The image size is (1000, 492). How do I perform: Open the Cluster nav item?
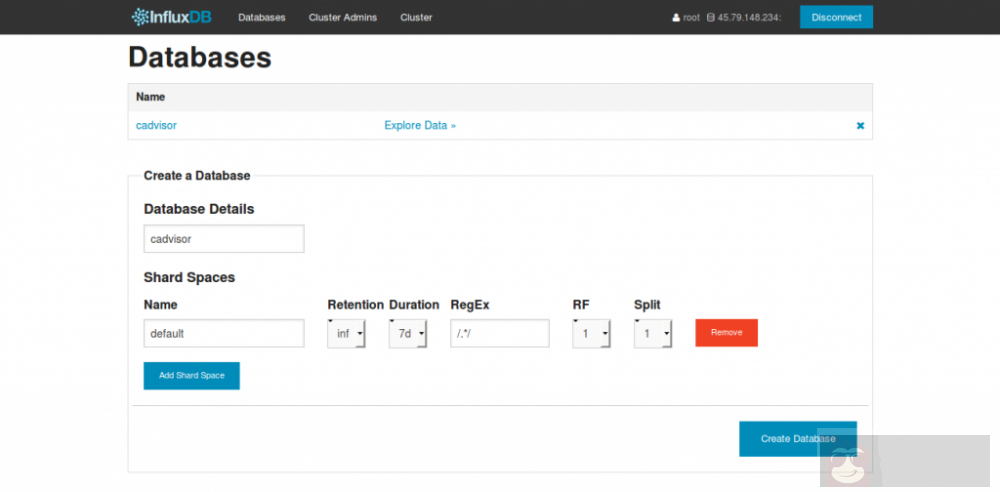tap(416, 18)
